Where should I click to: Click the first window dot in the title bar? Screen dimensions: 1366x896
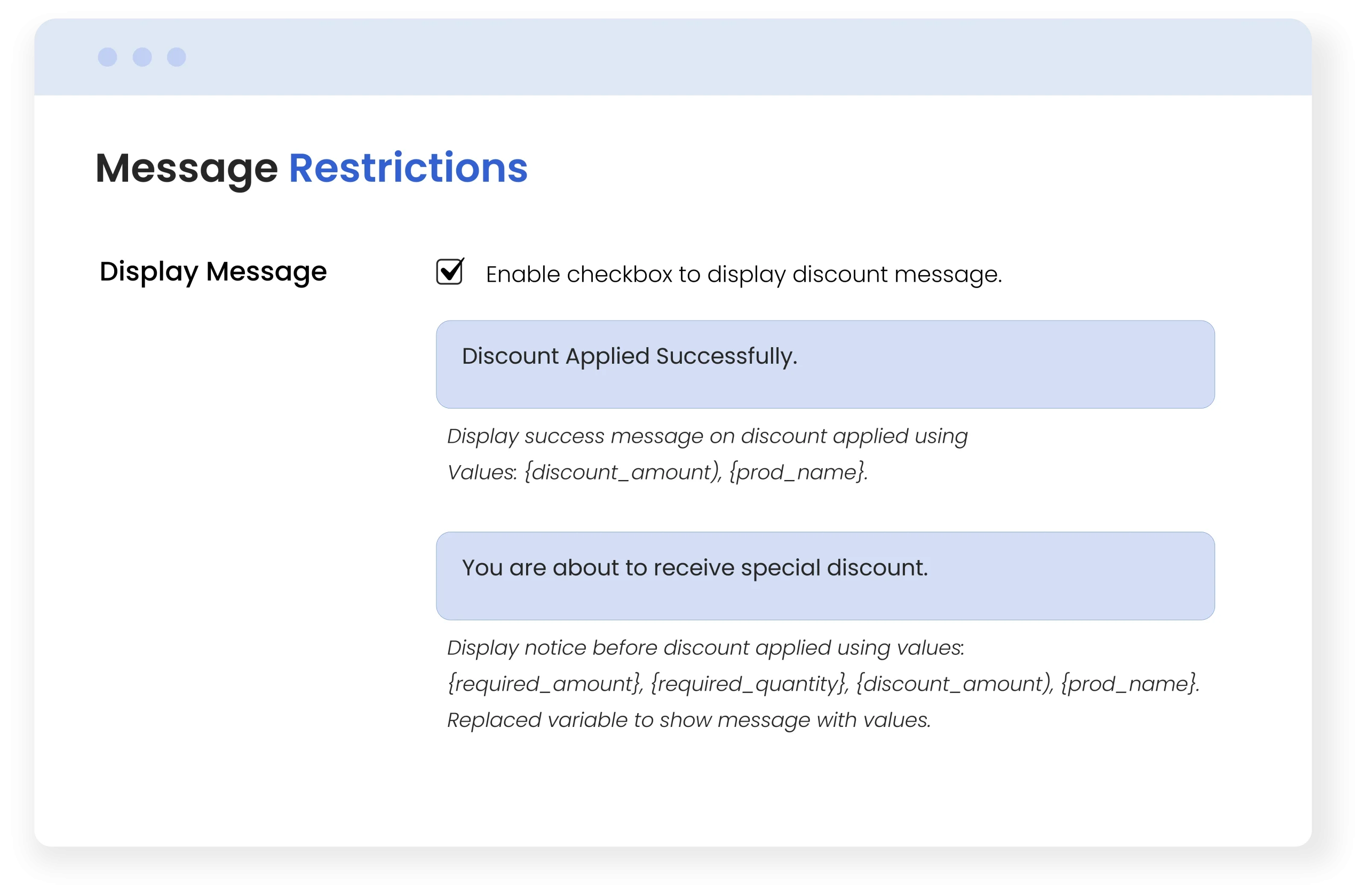107,58
